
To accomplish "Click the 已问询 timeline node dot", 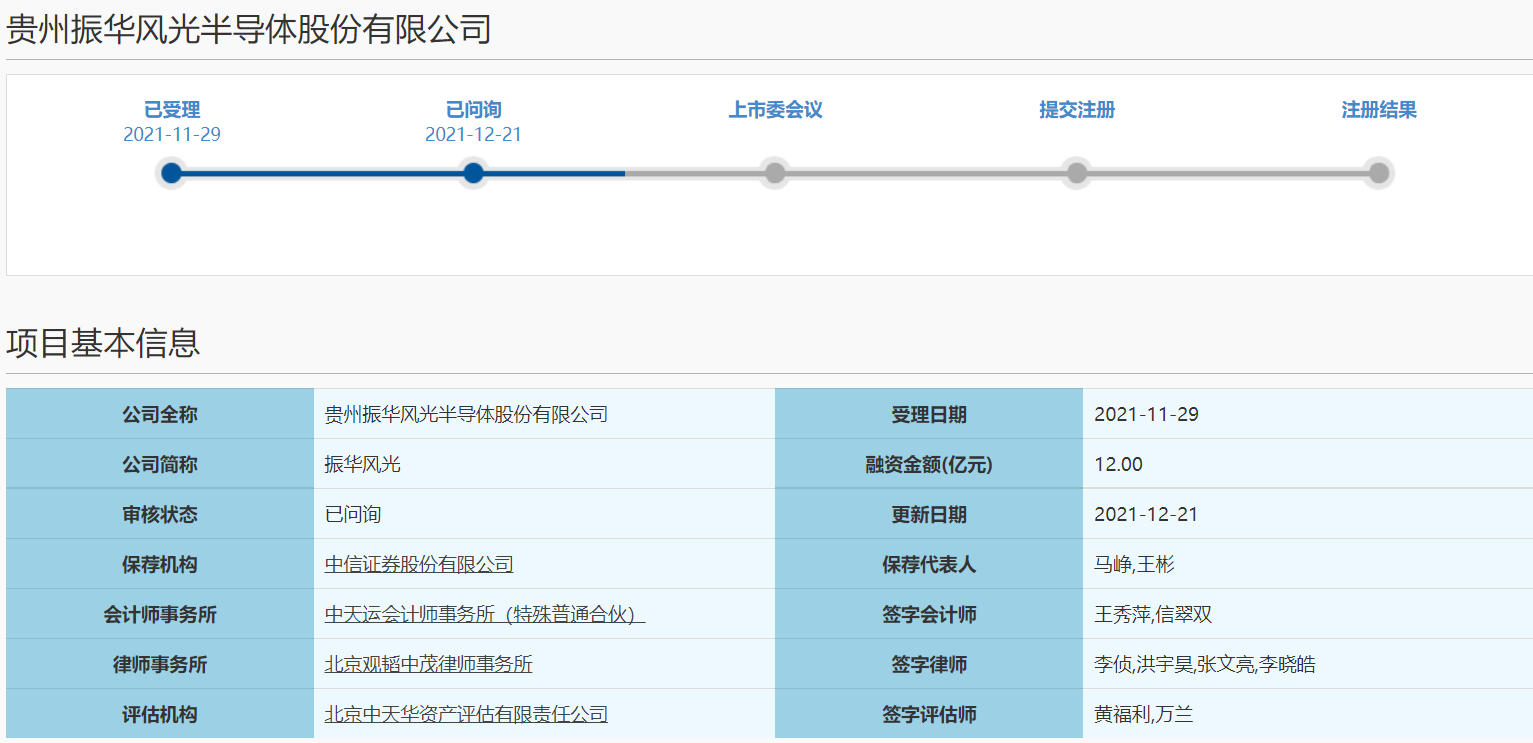I will 473,173.
